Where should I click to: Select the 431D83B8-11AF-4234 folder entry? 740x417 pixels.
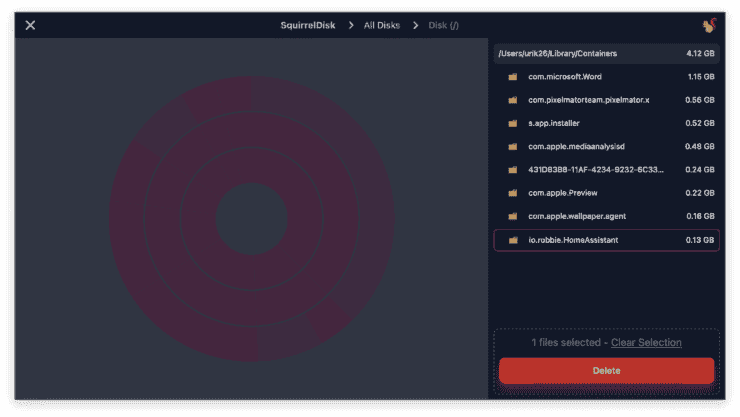coord(595,170)
